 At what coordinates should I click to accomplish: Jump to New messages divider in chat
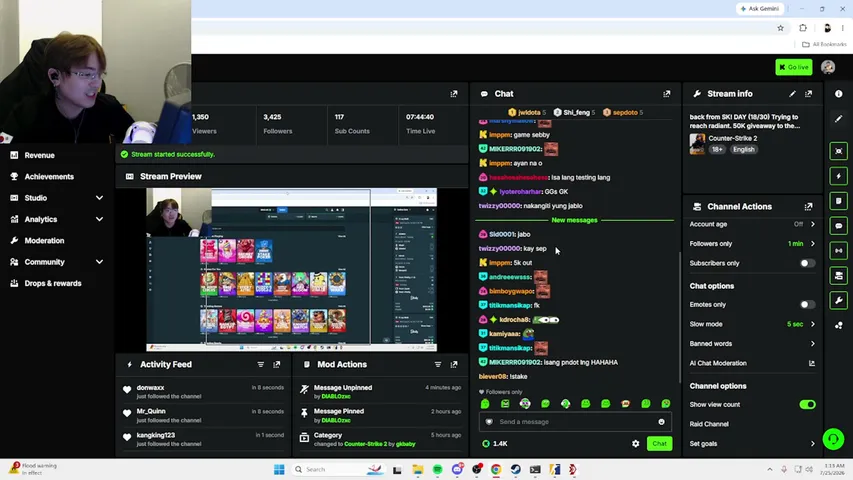[574, 220]
